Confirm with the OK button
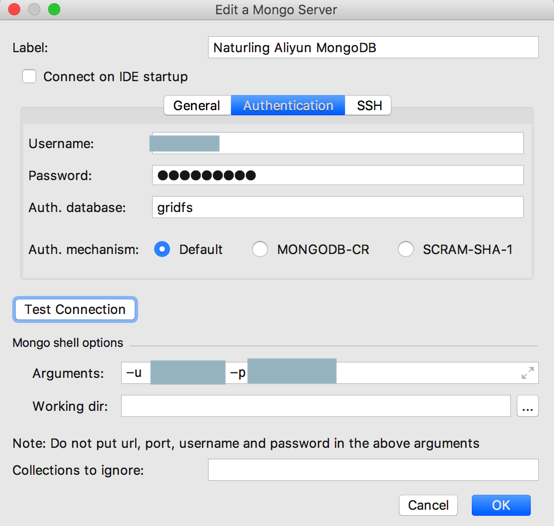The width and height of the screenshot is (554, 526). point(501,505)
